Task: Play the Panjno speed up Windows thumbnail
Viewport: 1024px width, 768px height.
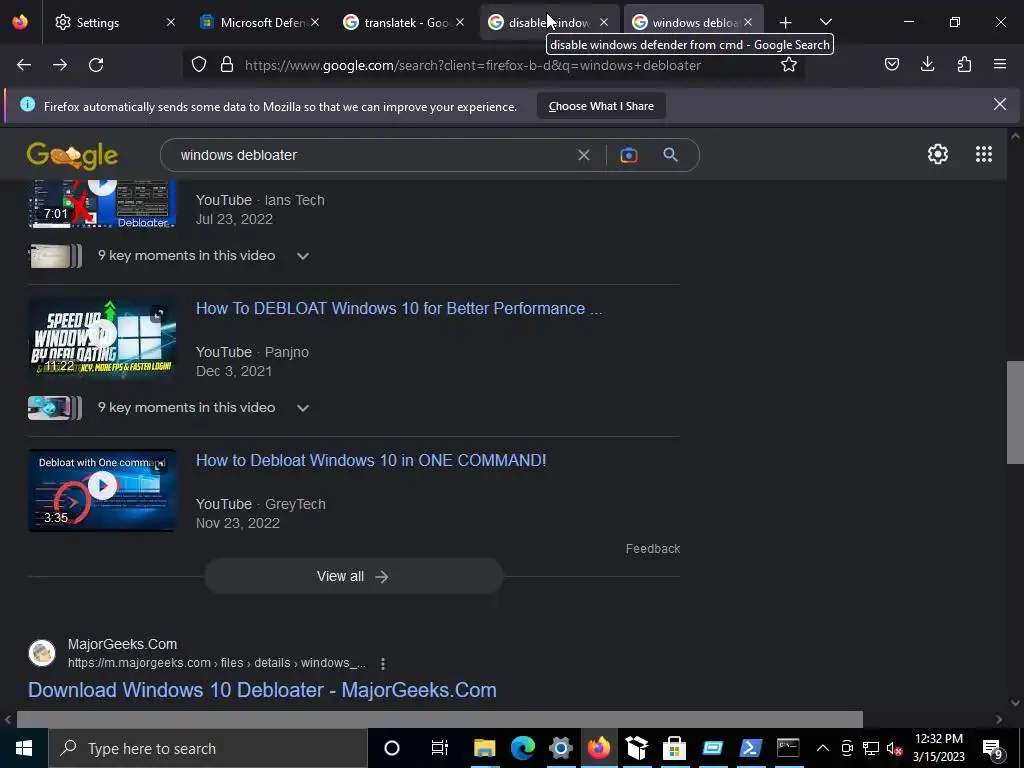Action: coord(102,337)
